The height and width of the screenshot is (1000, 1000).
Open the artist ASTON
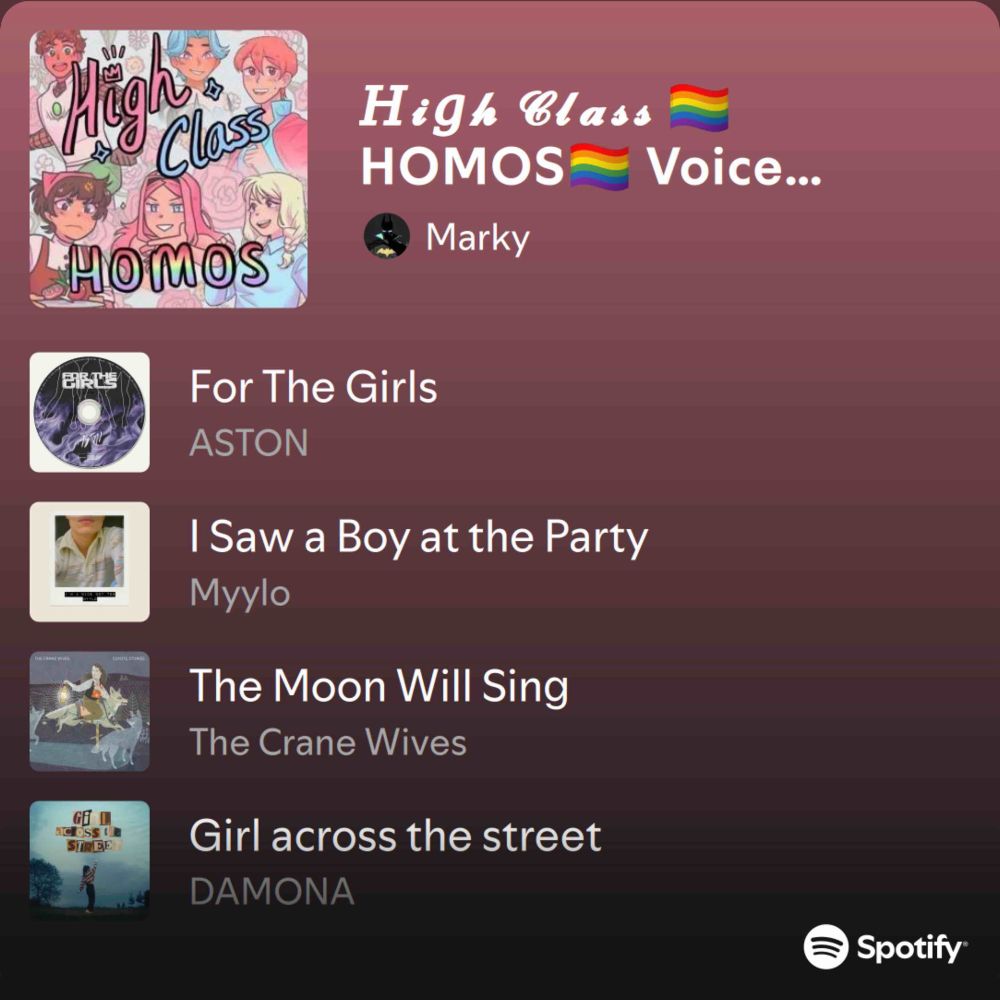(249, 443)
